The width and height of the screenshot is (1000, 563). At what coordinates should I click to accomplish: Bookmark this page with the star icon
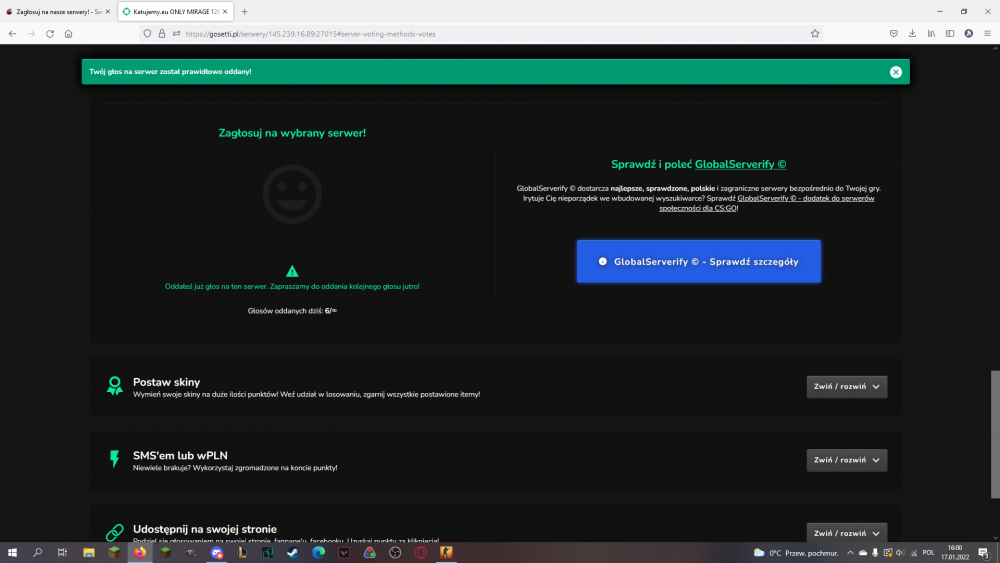click(x=814, y=34)
